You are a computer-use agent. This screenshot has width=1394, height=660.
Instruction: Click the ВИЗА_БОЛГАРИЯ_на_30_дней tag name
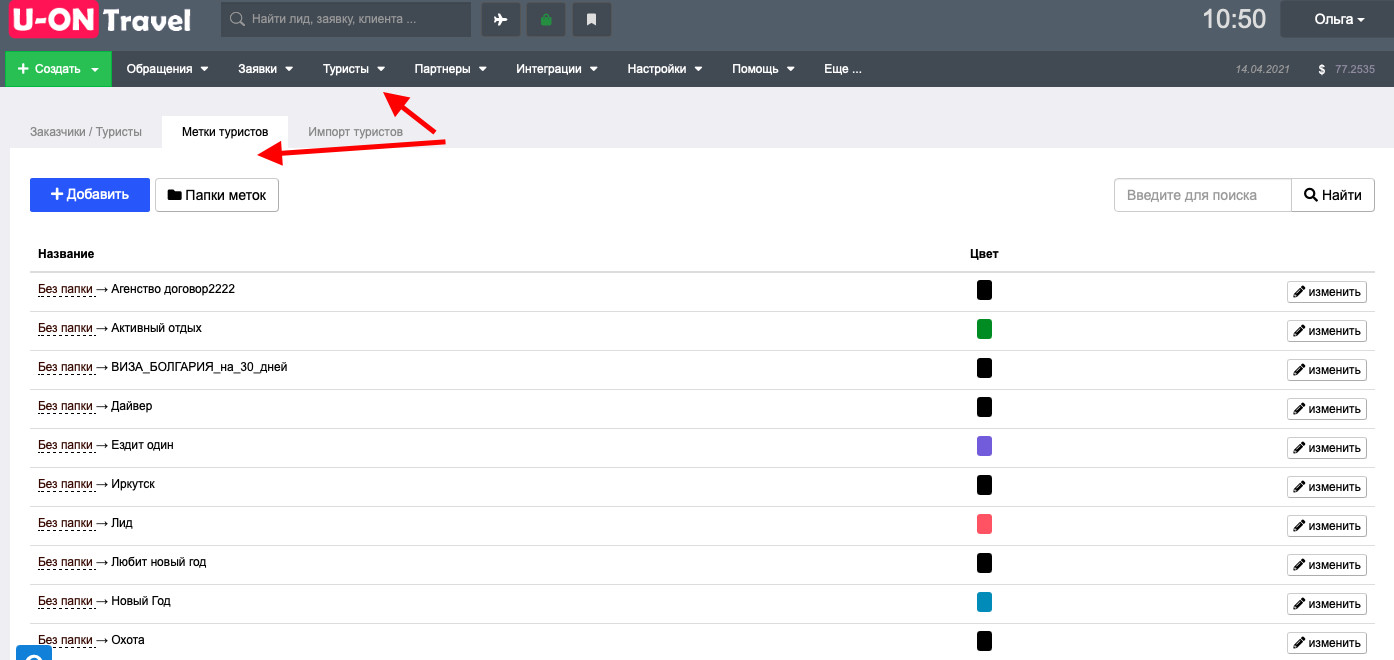coord(199,367)
